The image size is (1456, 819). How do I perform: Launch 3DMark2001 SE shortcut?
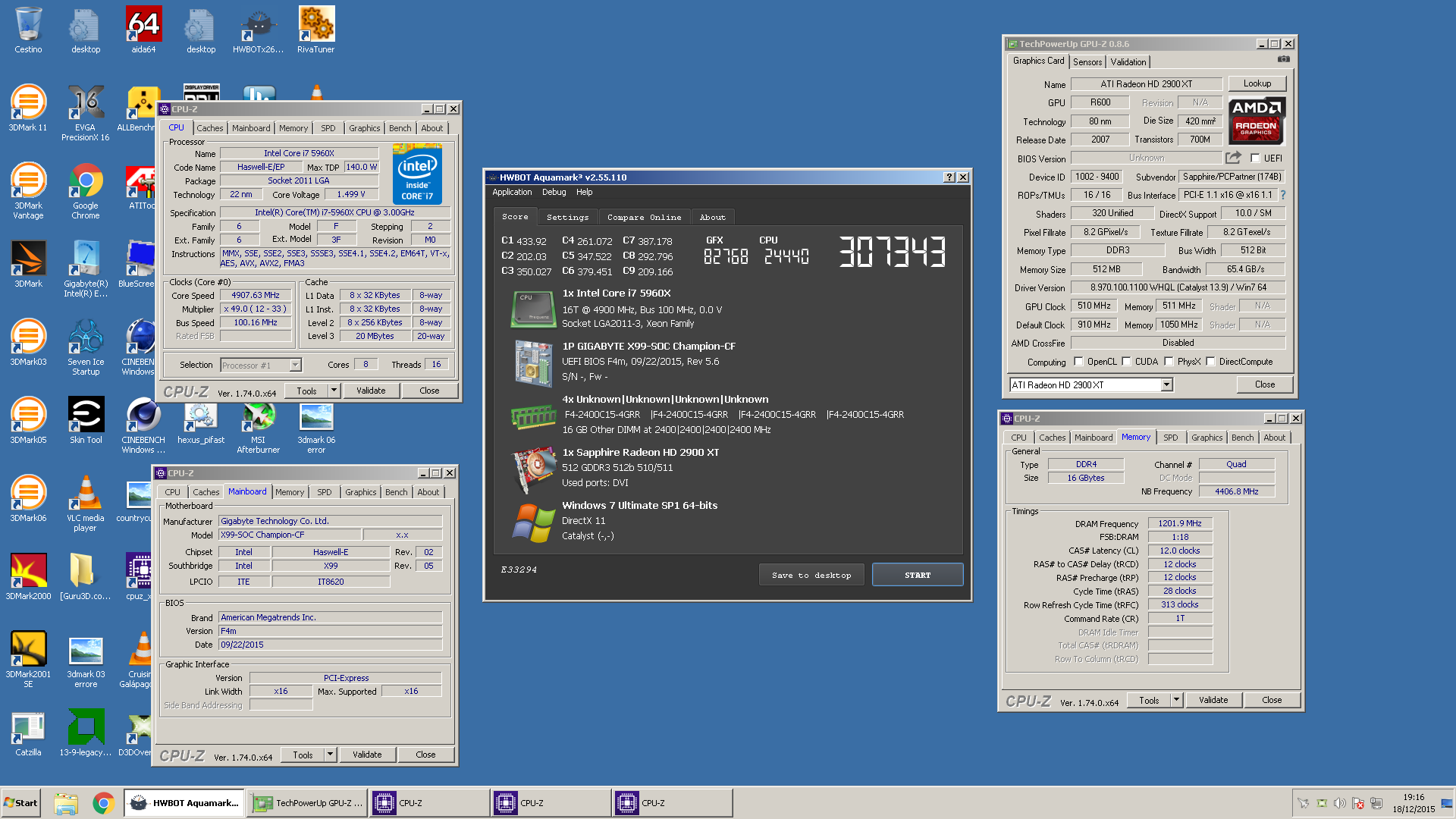pyautogui.click(x=28, y=660)
